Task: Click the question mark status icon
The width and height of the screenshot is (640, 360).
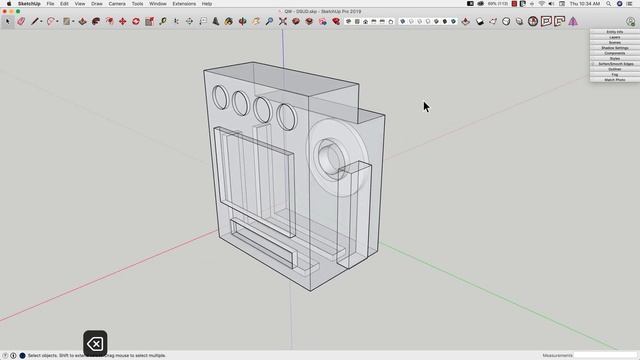Action: (5, 356)
